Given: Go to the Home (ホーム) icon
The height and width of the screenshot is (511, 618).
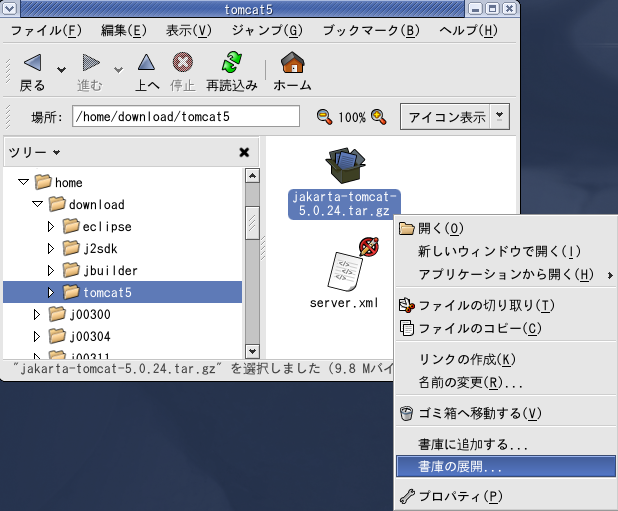Looking at the screenshot, I should [x=292, y=62].
